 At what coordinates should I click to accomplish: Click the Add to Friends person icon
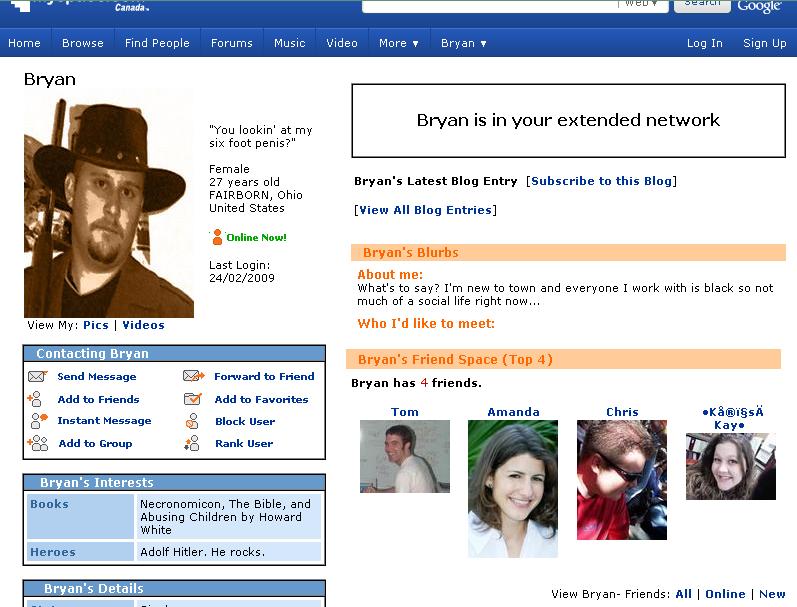pyautogui.click(x=35, y=399)
